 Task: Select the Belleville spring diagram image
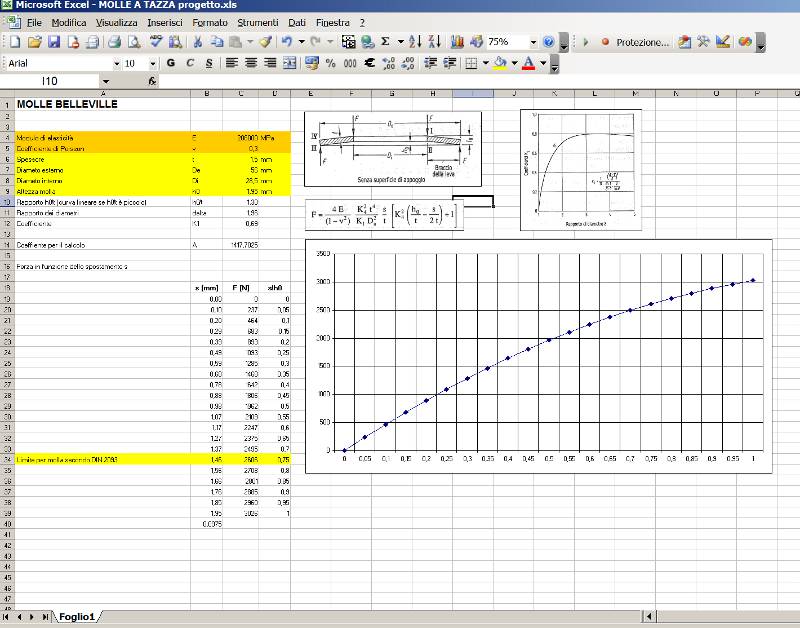point(393,149)
